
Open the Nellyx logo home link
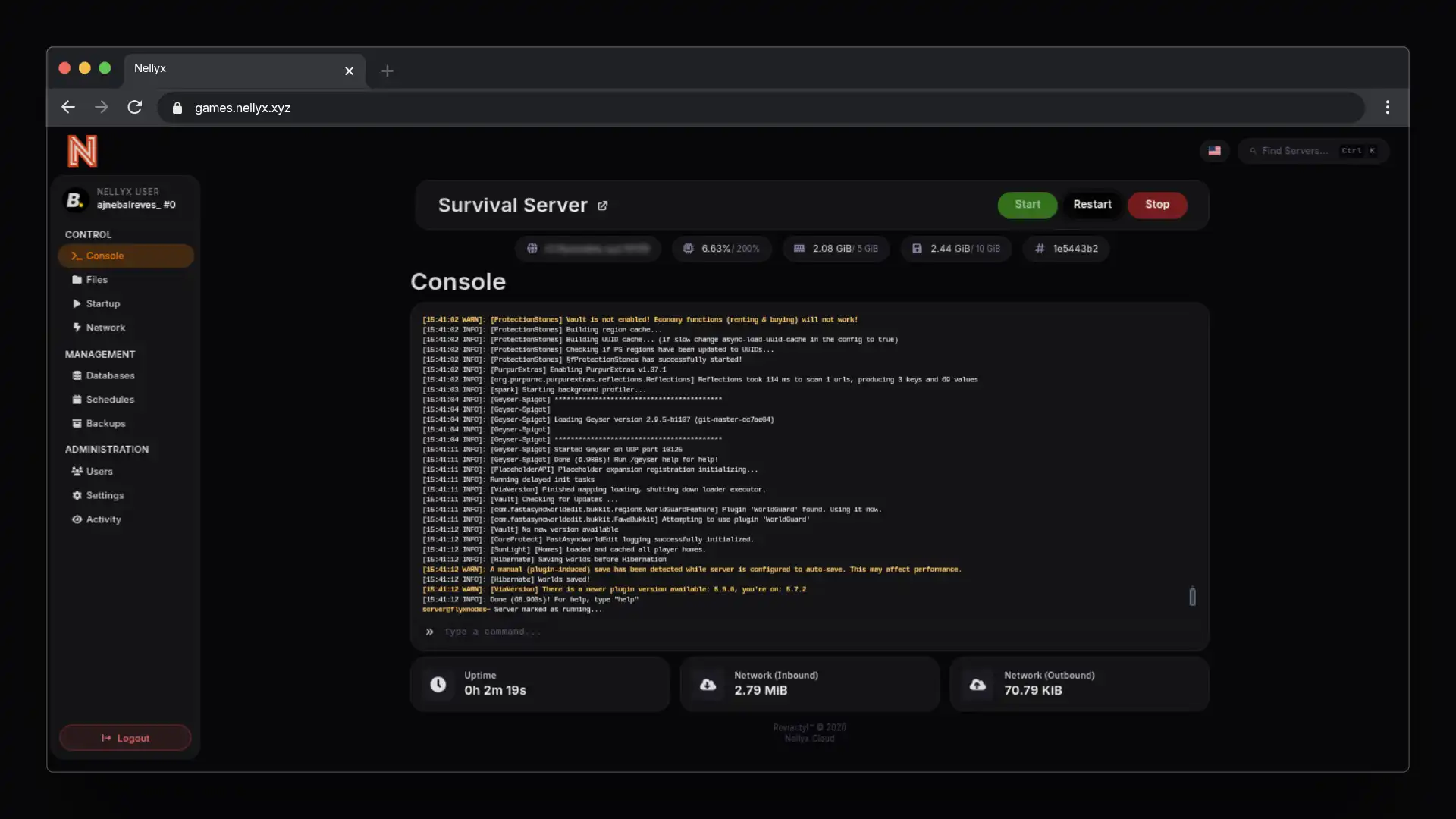82,151
